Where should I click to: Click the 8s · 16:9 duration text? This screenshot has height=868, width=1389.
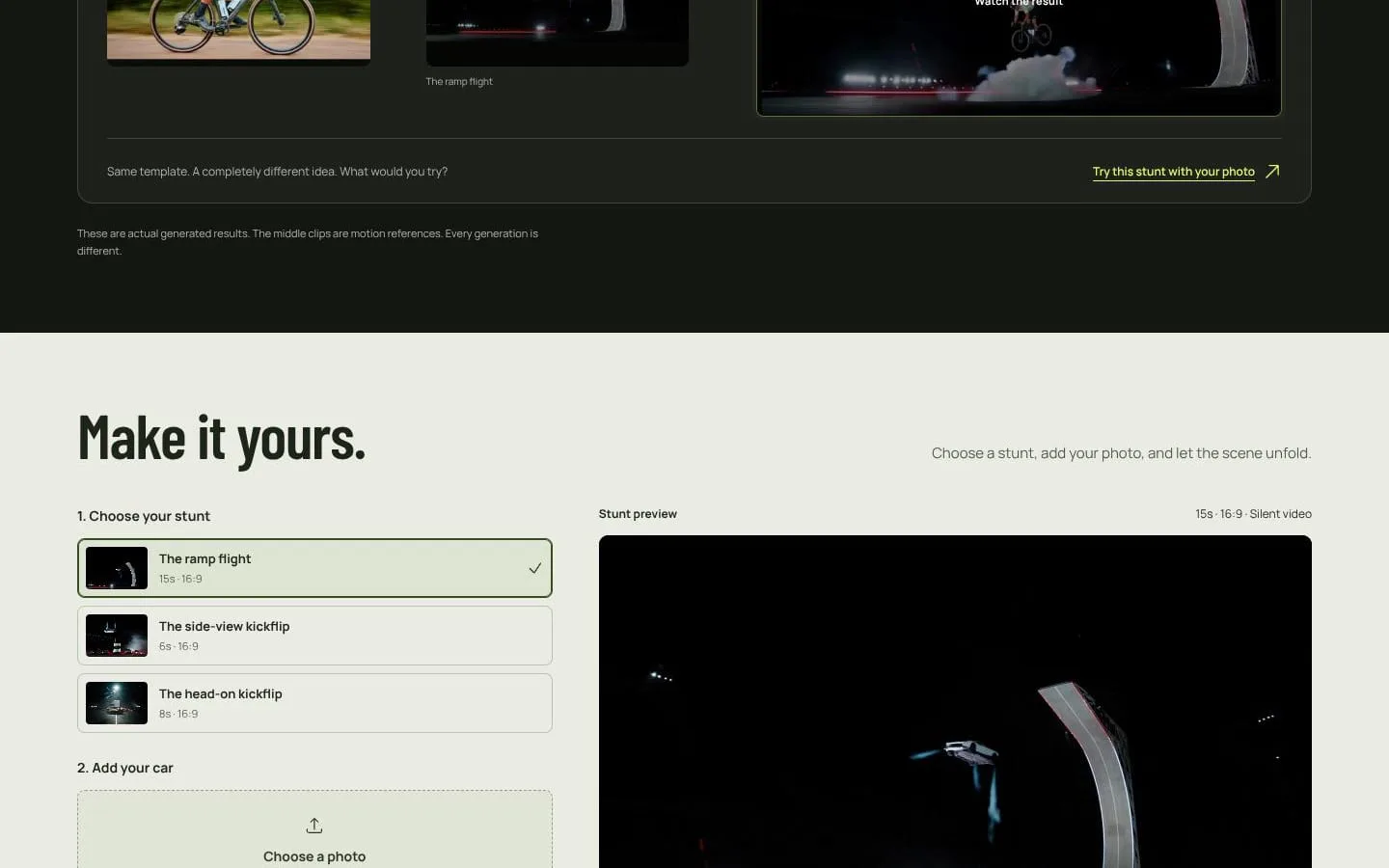pos(178,714)
